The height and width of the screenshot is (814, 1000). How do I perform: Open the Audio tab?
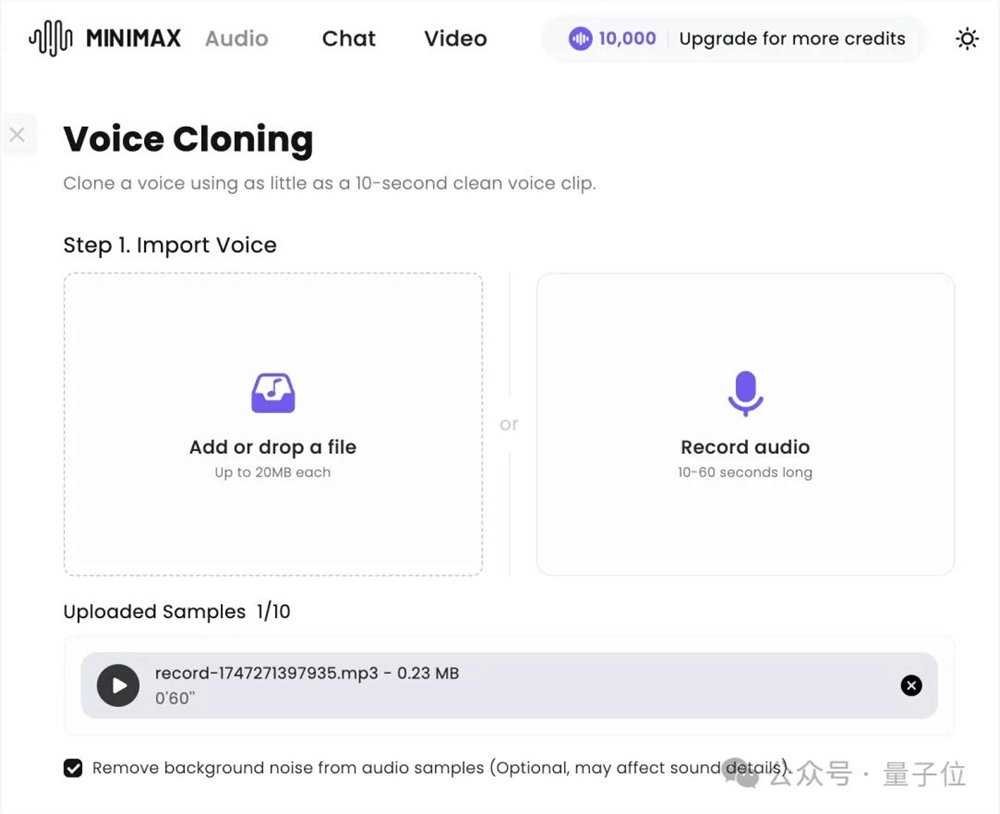[237, 38]
